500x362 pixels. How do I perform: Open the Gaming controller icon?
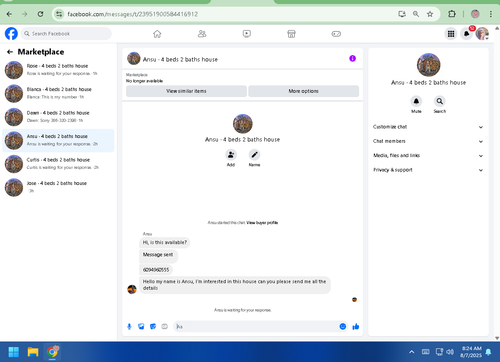336,34
